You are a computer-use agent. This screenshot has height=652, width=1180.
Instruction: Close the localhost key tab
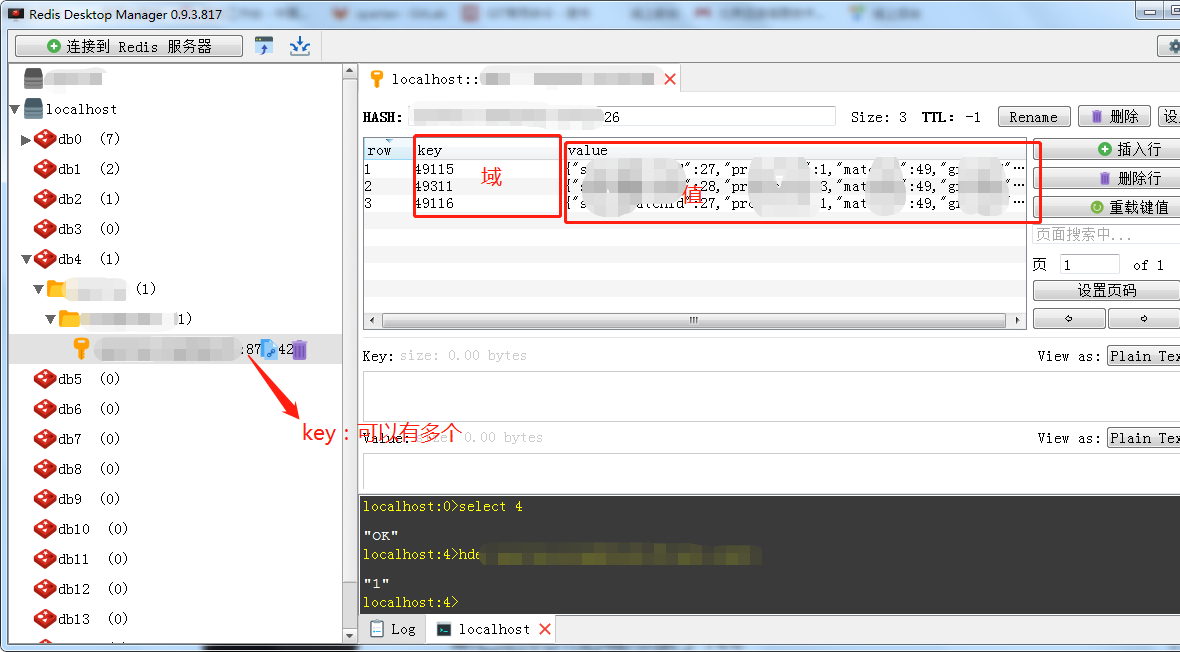[x=670, y=79]
